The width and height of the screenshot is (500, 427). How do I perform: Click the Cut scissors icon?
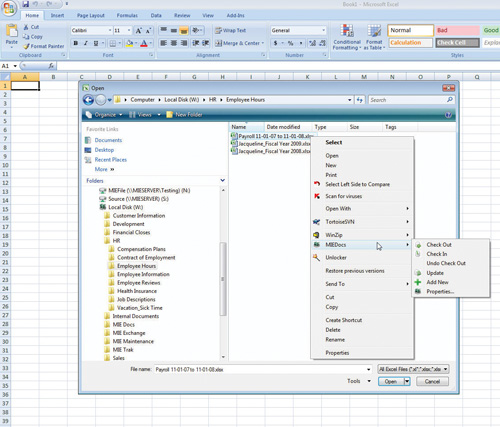coord(26,27)
